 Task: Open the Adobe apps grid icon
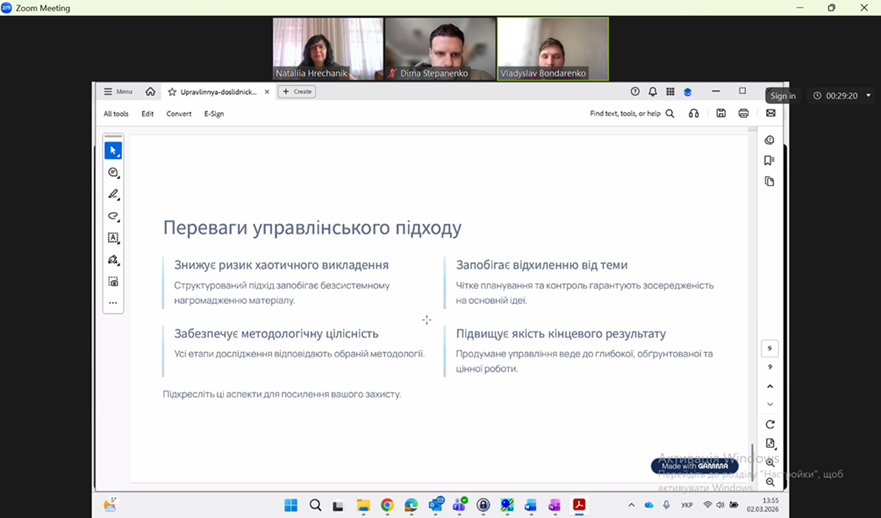point(670,92)
